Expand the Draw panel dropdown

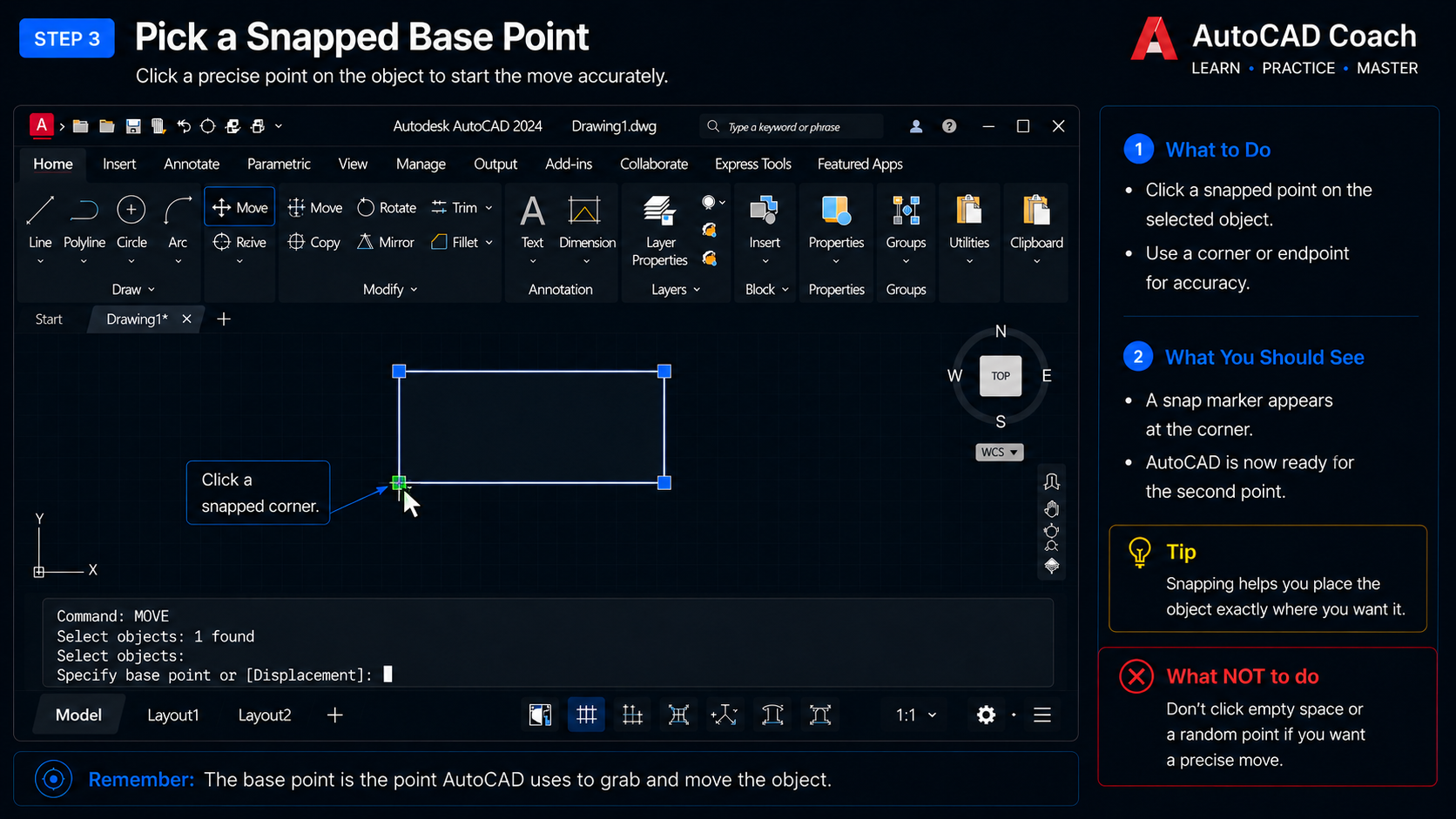pyautogui.click(x=133, y=289)
